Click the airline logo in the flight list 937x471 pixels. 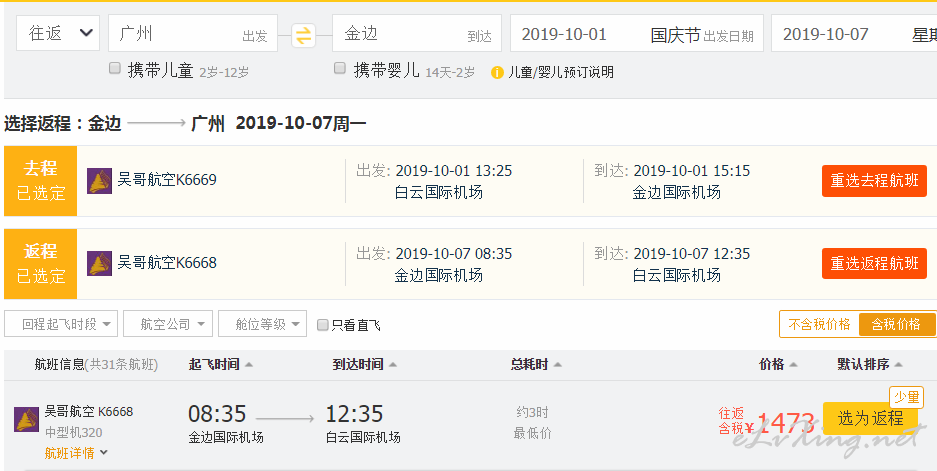click(26, 419)
